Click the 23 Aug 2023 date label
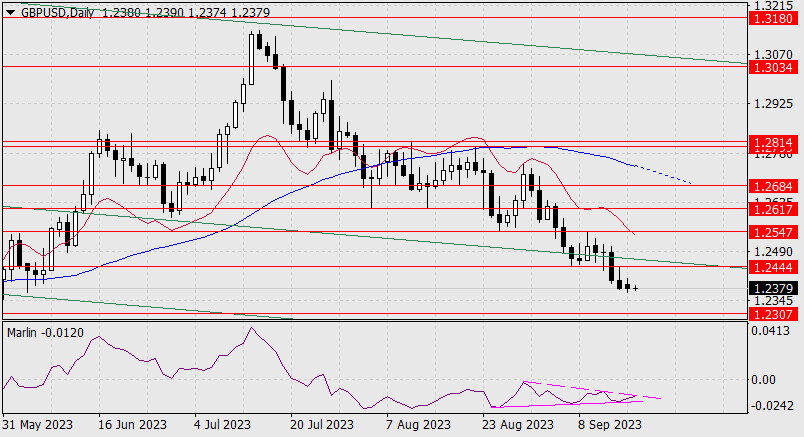804x437 pixels. (518, 425)
